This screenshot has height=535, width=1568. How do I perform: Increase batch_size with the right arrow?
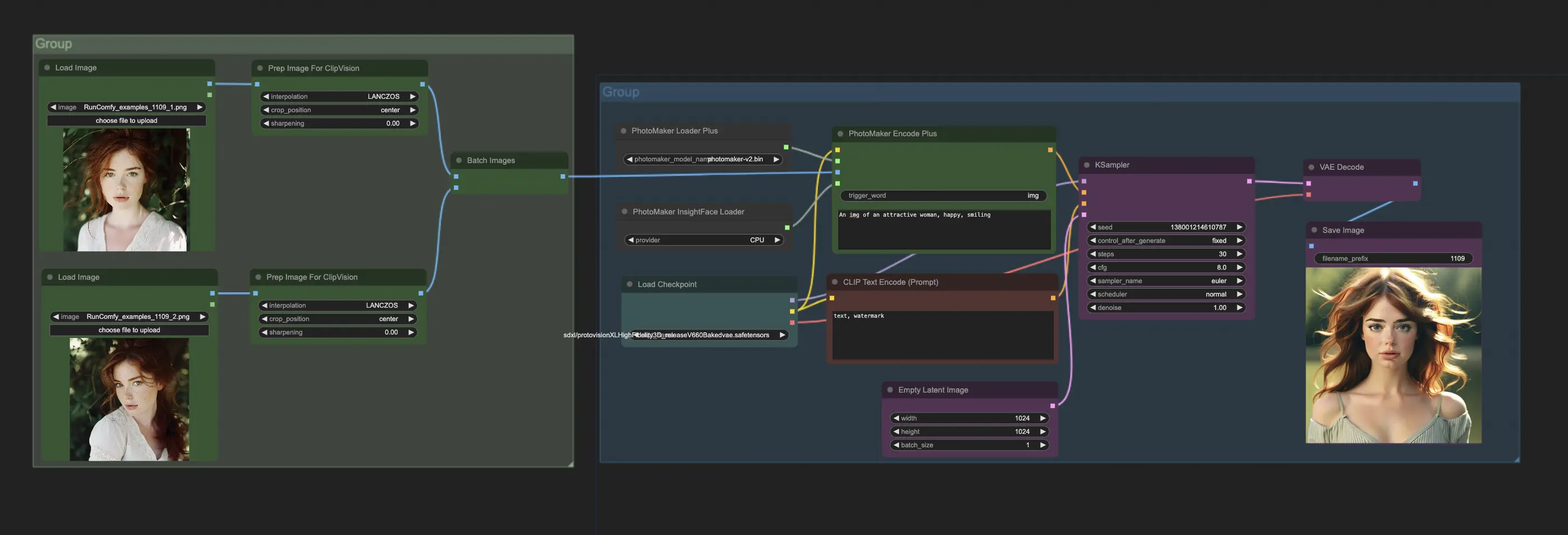1043,445
